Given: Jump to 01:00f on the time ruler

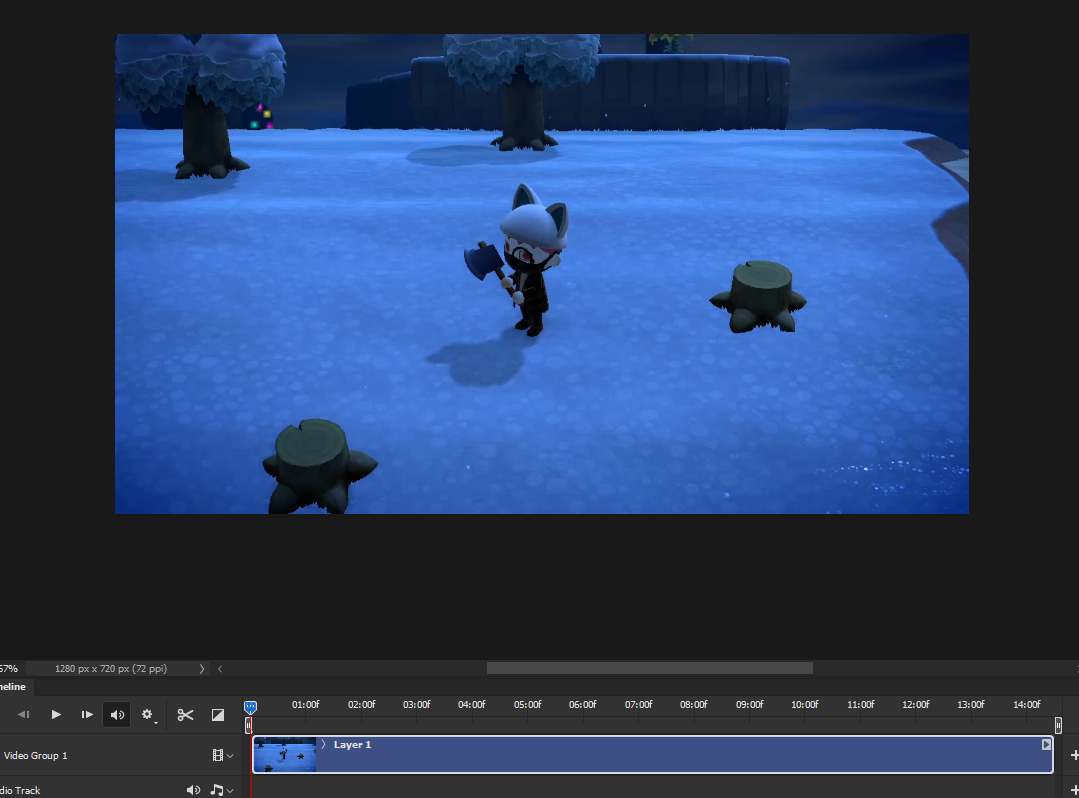Looking at the screenshot, I should click(x=306, y=704).
